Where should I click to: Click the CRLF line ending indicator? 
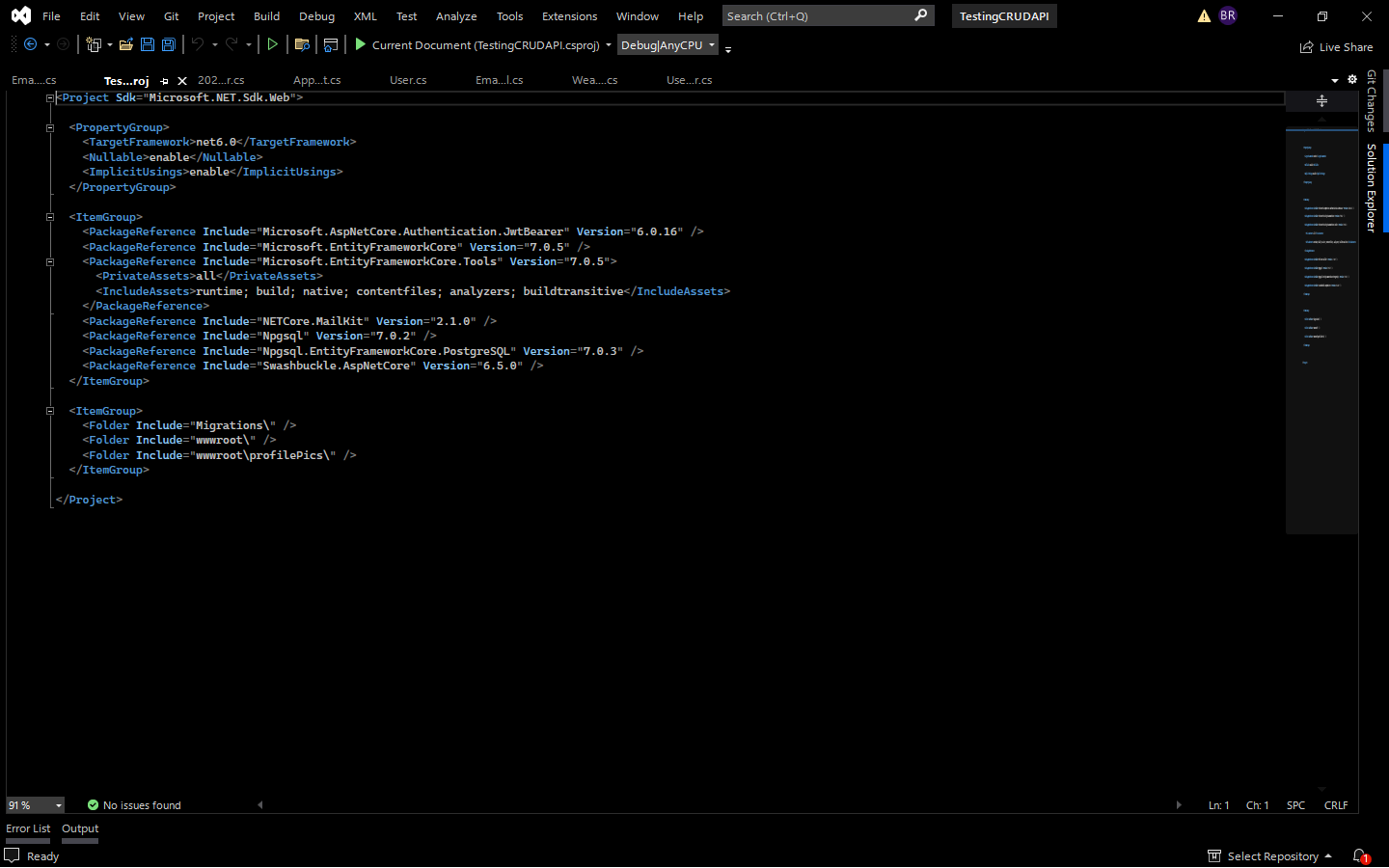(x=1336, y=804)
